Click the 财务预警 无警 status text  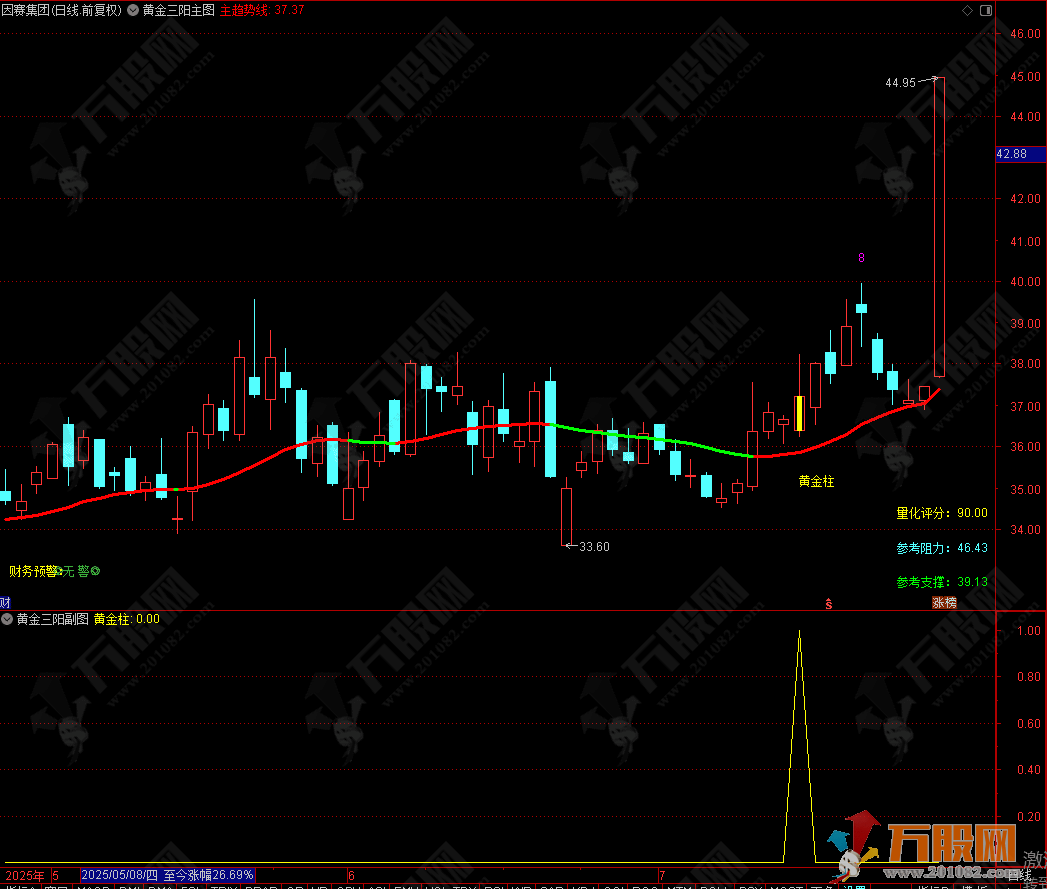pyautogui.click(x=54, y=571)
